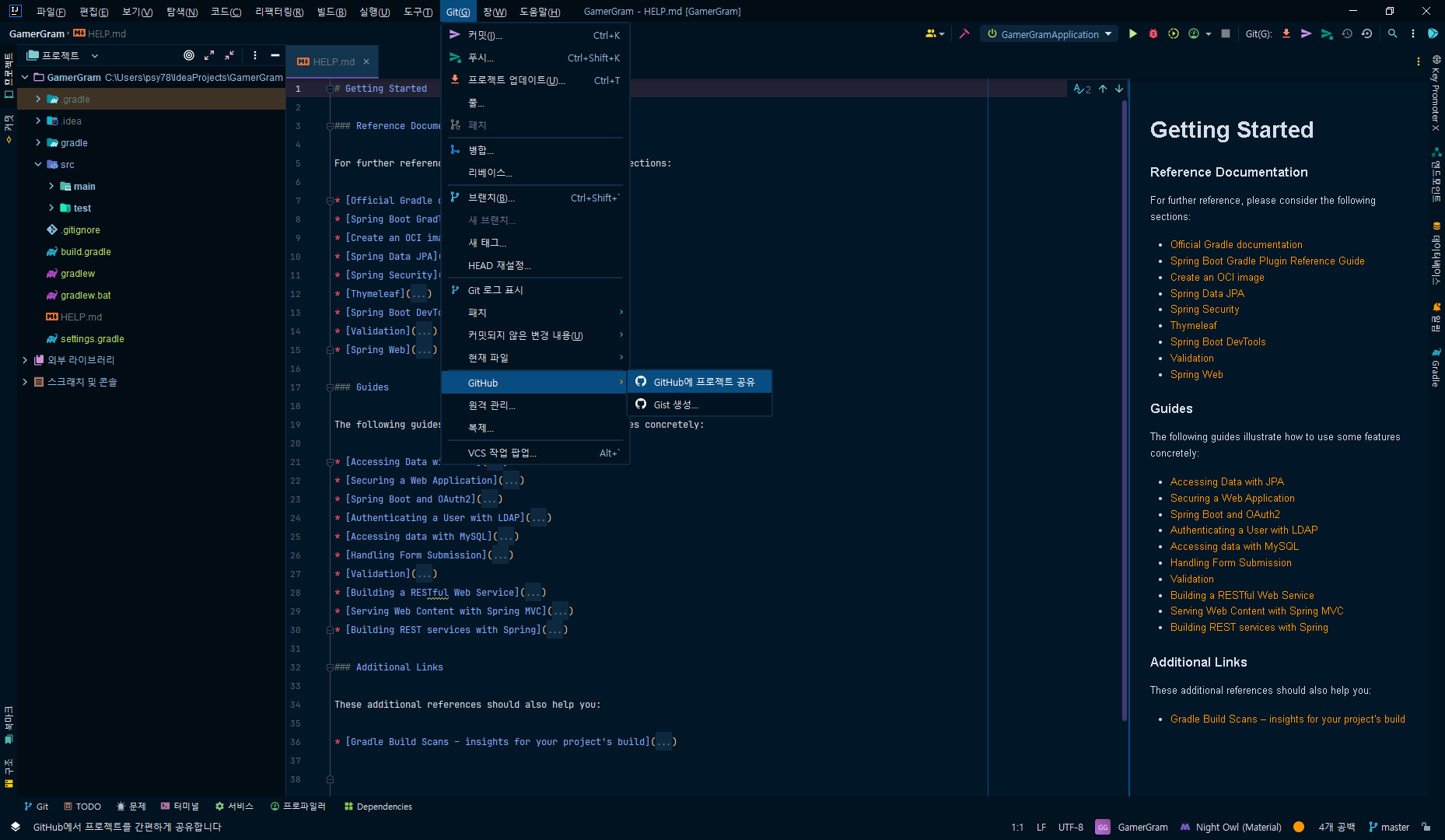Click Git update project arrow in toolbar
The image size is (1445, 840).
coord(1286,33)
